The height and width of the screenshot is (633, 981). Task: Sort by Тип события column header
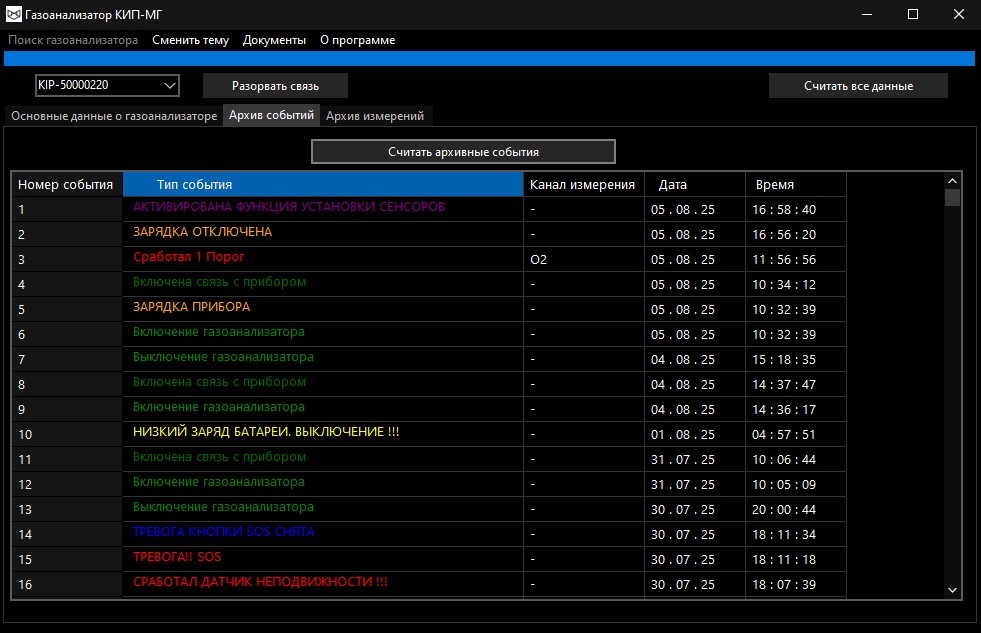pyautogui.click(x=323, y=185)
